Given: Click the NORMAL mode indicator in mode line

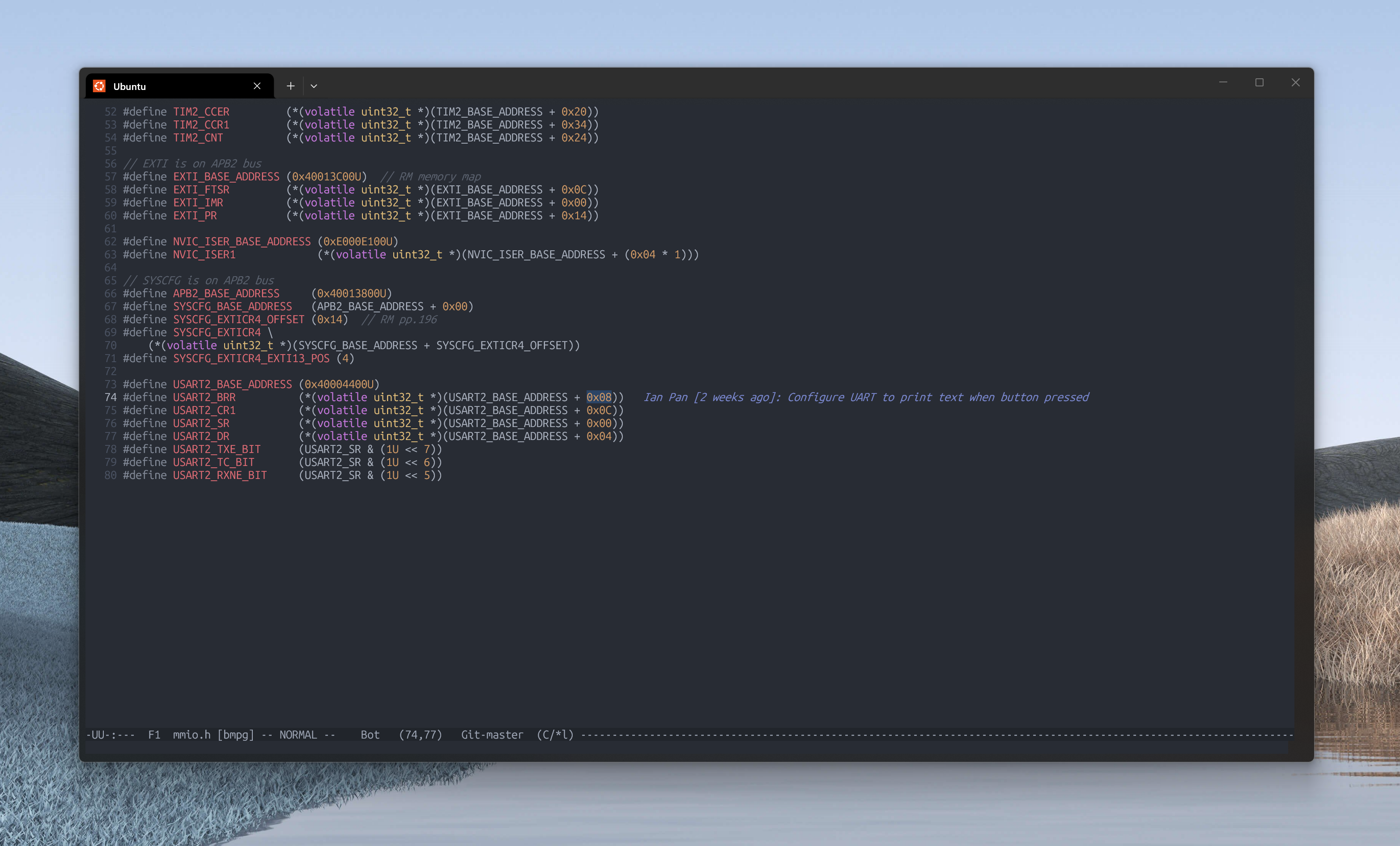Looking at the screenshot, I should (x=298, y=735).
